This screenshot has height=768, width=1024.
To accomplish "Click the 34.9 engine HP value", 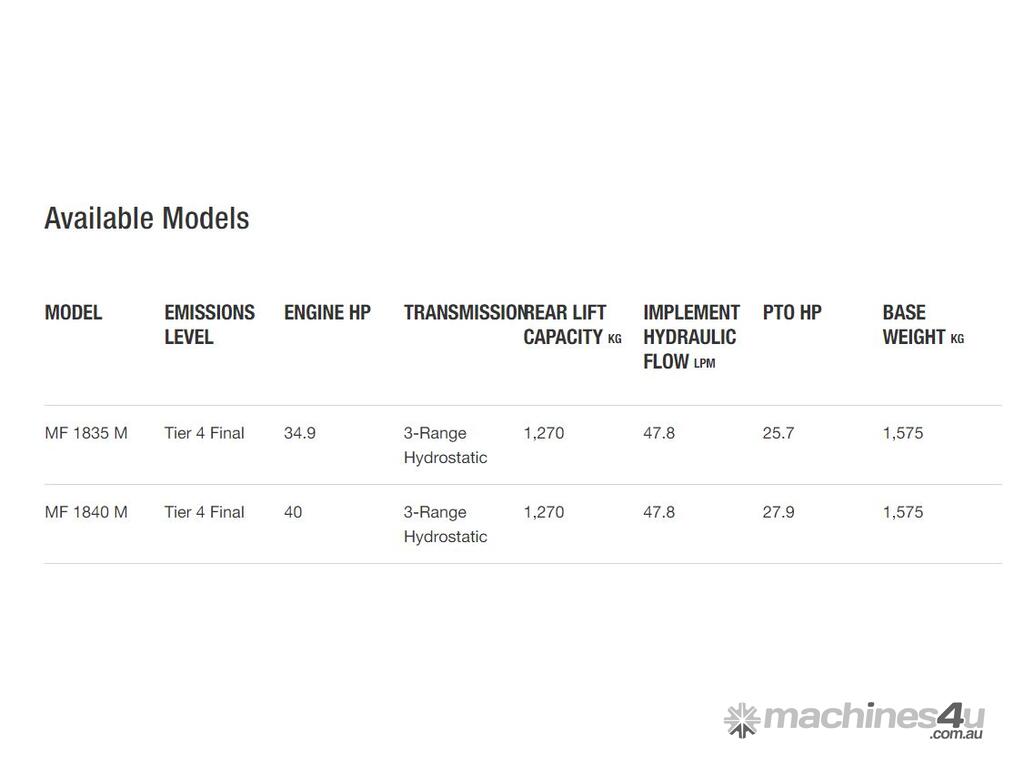I will click(299, 433).
